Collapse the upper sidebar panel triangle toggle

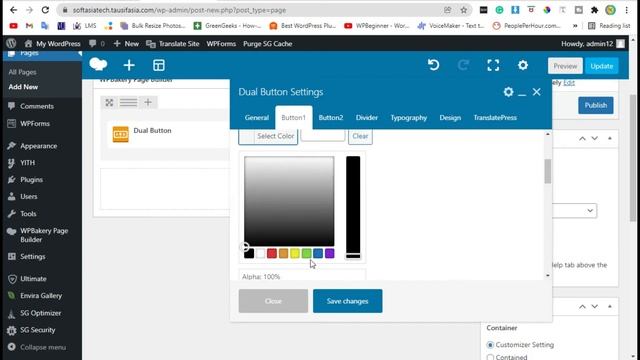click(610, 138)
